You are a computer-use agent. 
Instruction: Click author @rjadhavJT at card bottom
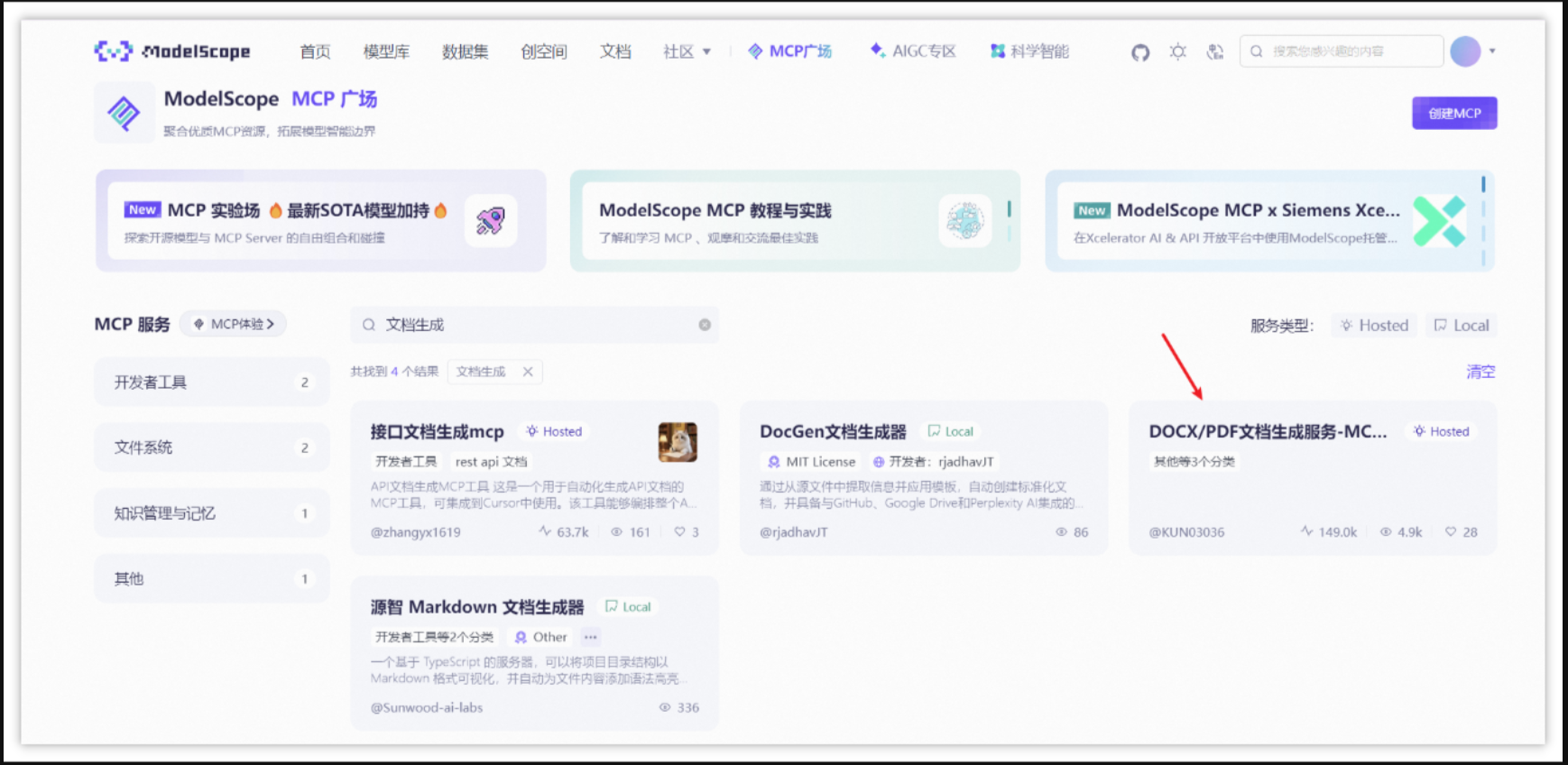793,532
